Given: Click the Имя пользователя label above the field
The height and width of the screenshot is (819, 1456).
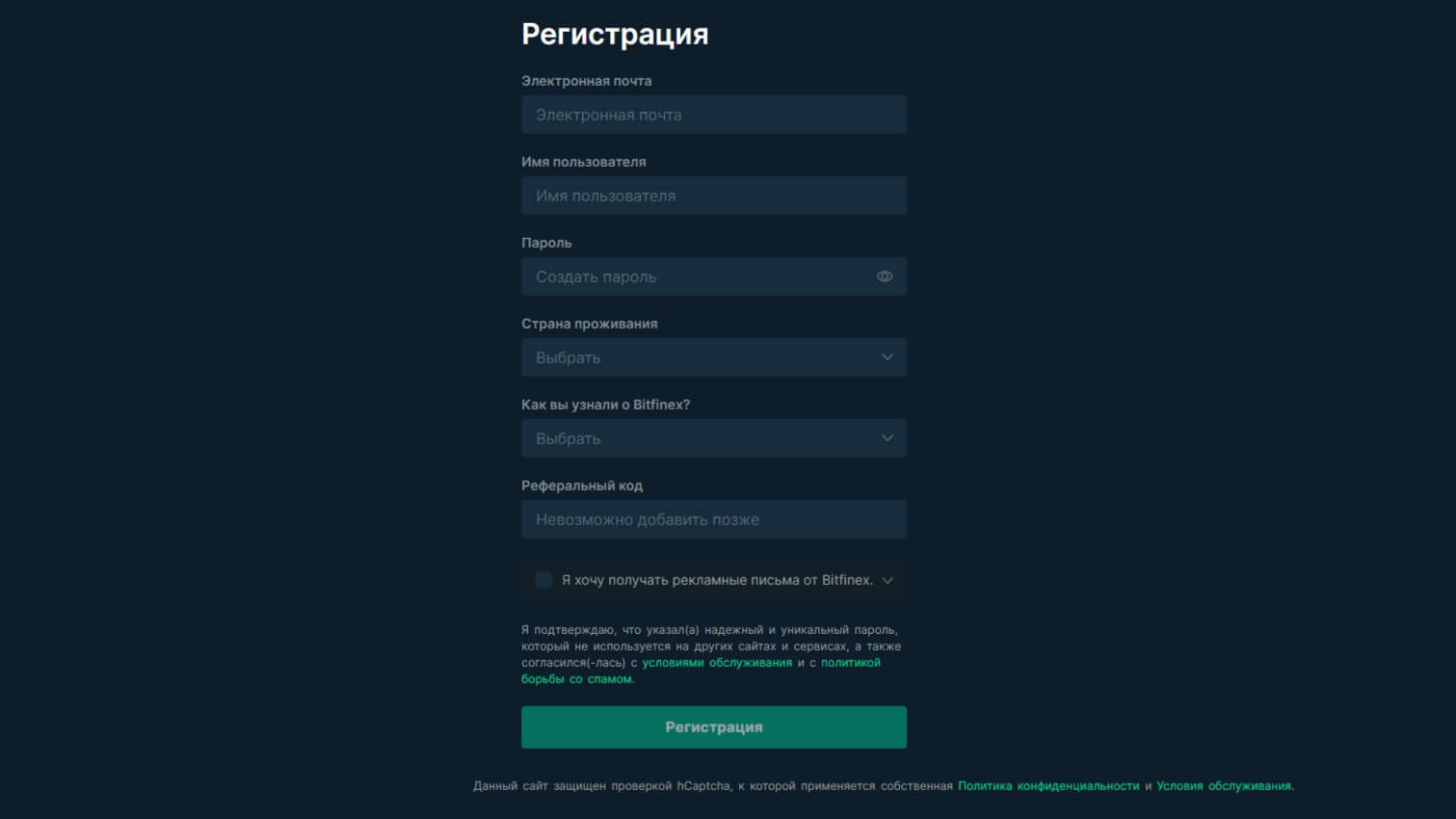Looking at the screenshot, I should click(x=583, y=162).
